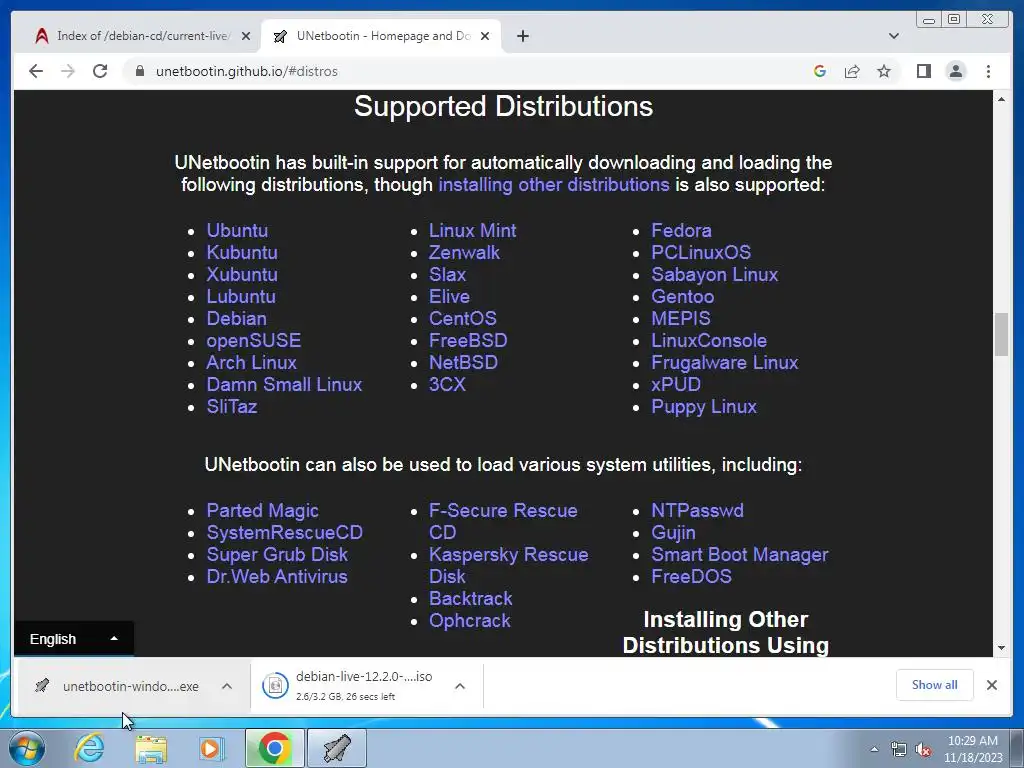The width and height of the screenshot is (1024, 768).
Task: Open the tab search dropdown arrow
Action: pos(893,36)
